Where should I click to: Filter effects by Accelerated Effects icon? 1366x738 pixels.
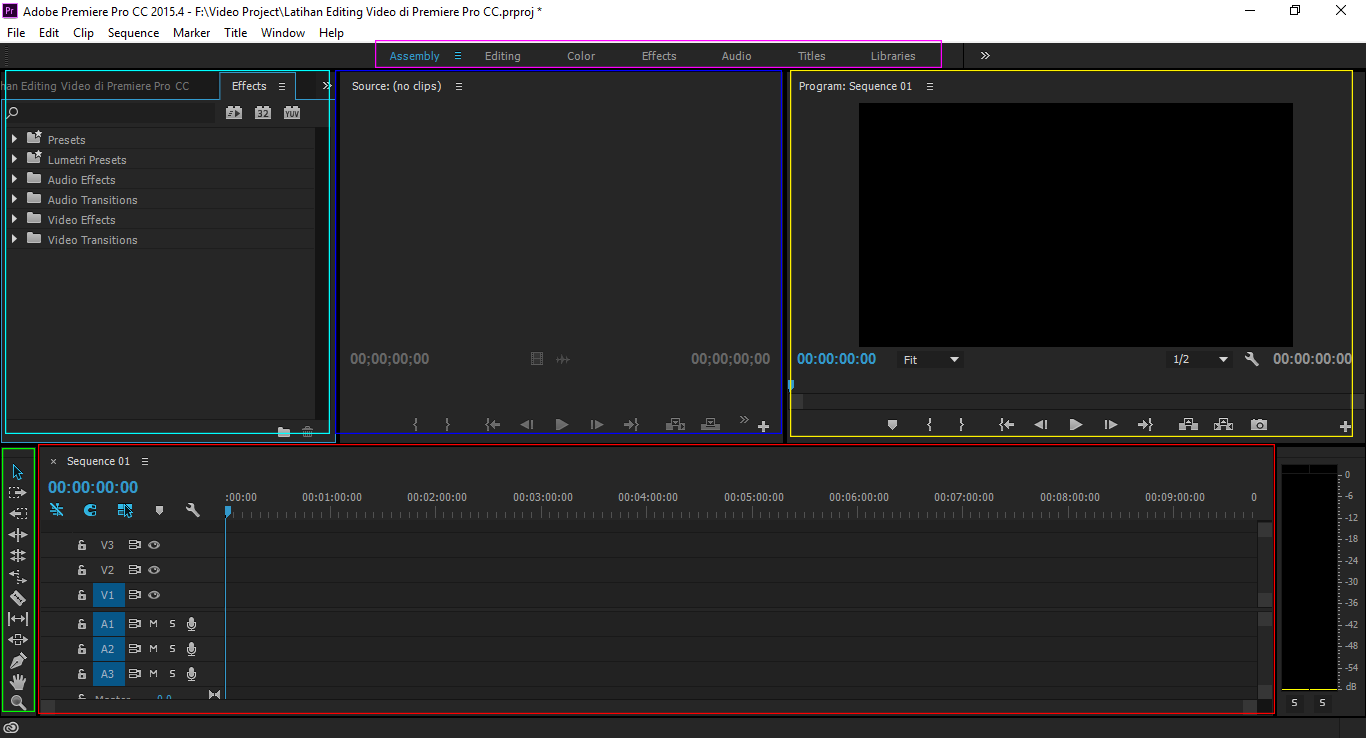[234, 113]
